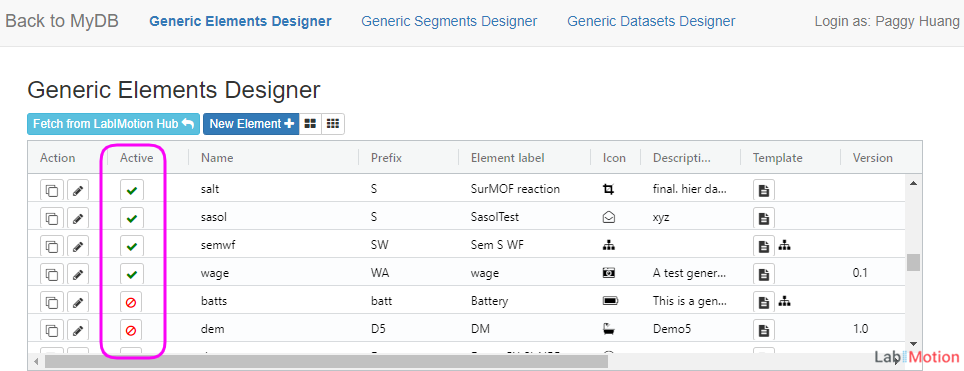Deactivate the salt element via green check

[x=132, y=191]
